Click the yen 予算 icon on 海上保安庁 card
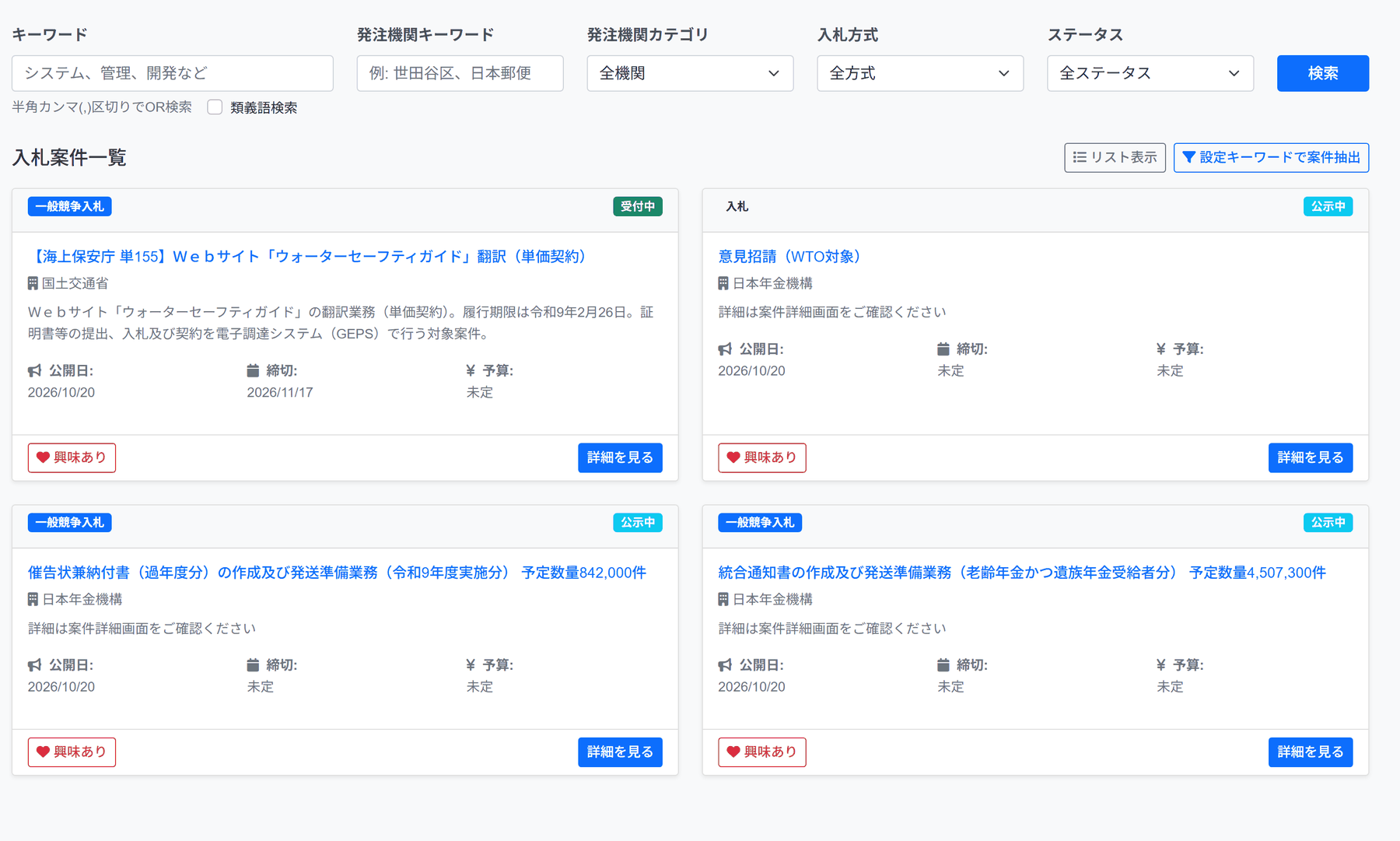 coord(471,370)
